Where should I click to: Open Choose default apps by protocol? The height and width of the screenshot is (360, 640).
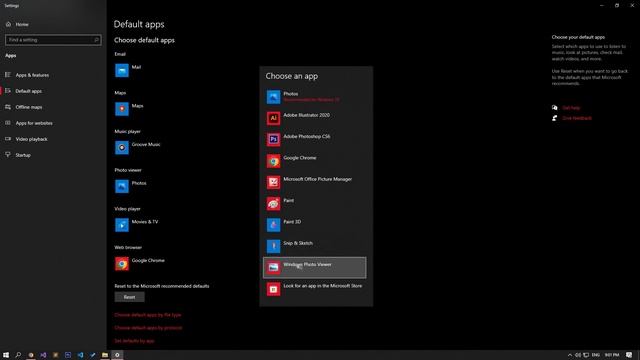tap(148, 328)
